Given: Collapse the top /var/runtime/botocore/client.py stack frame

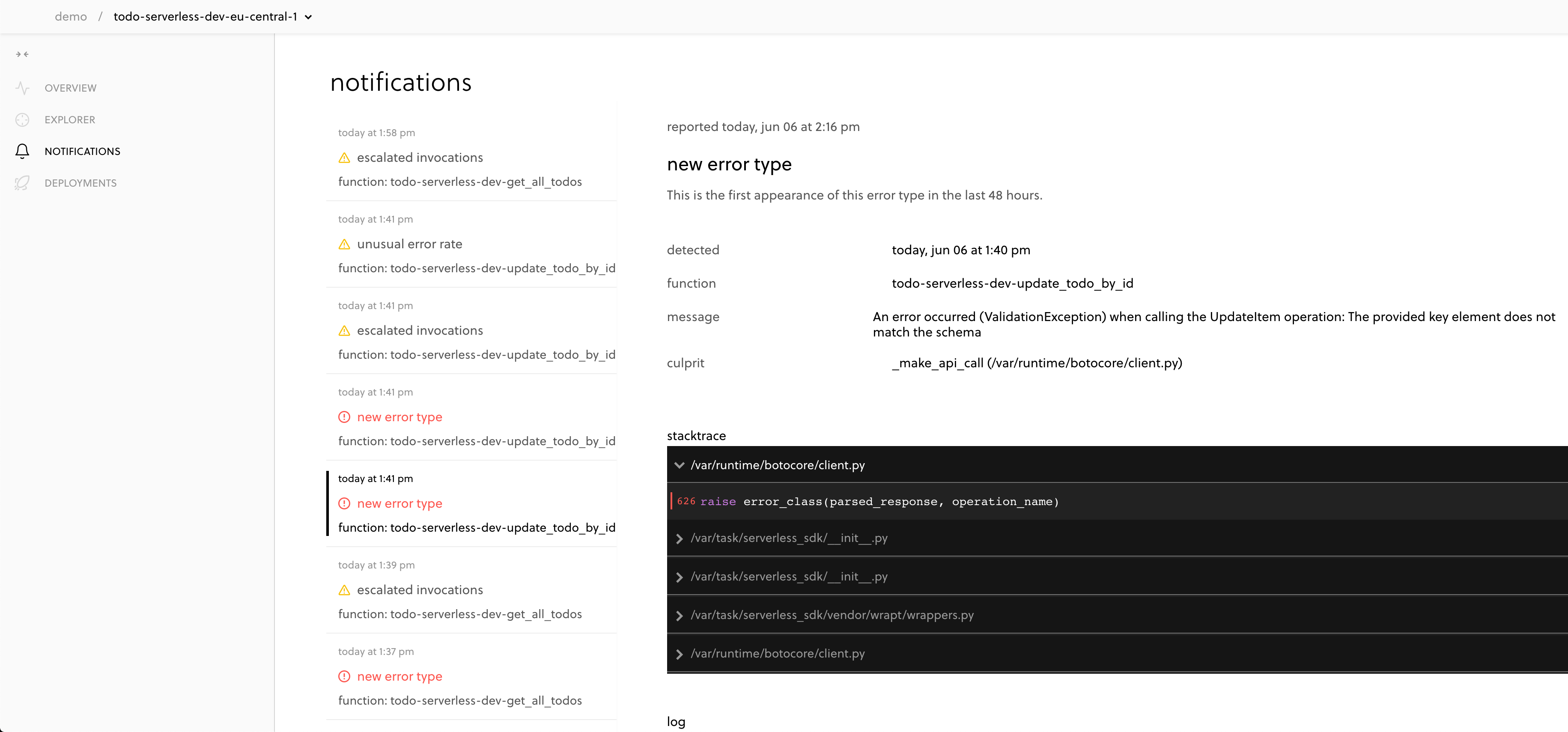Looking at the screenshot, I should (679, 465).
